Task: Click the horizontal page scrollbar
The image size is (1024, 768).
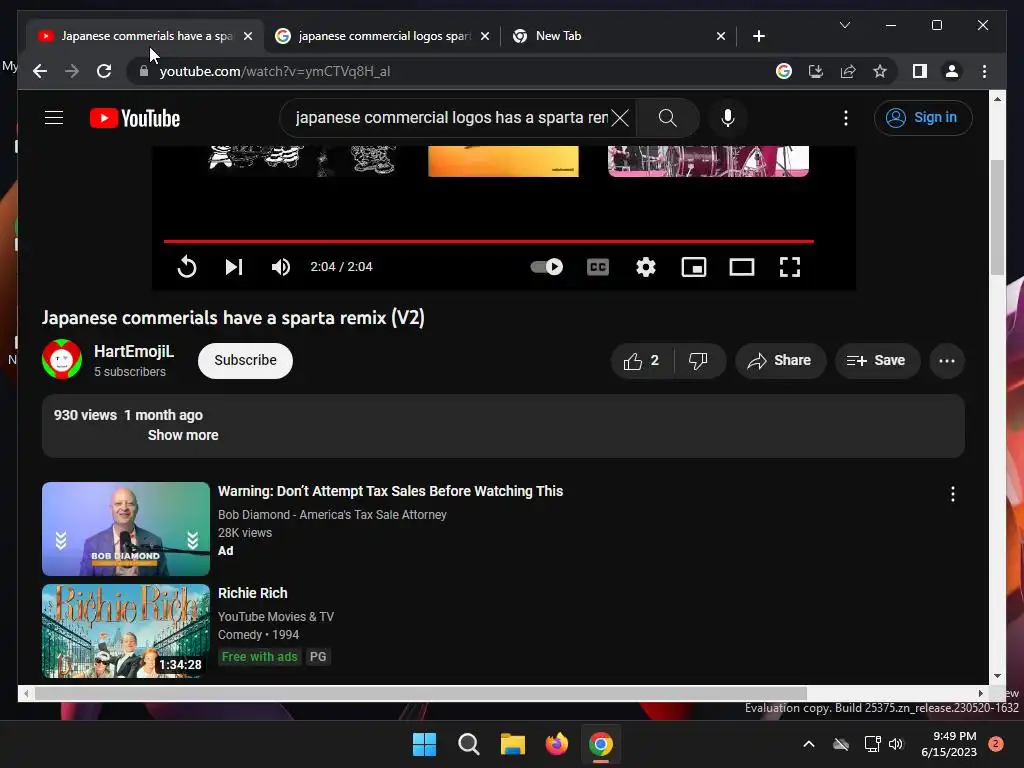Action: coord(421,693)
